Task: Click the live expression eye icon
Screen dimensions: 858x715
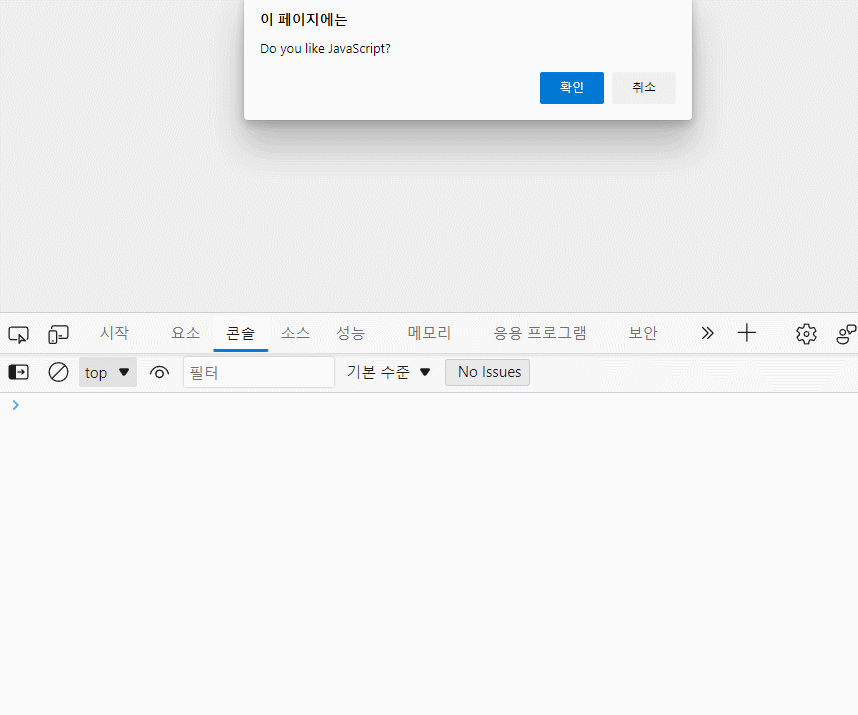Action: 159,373
